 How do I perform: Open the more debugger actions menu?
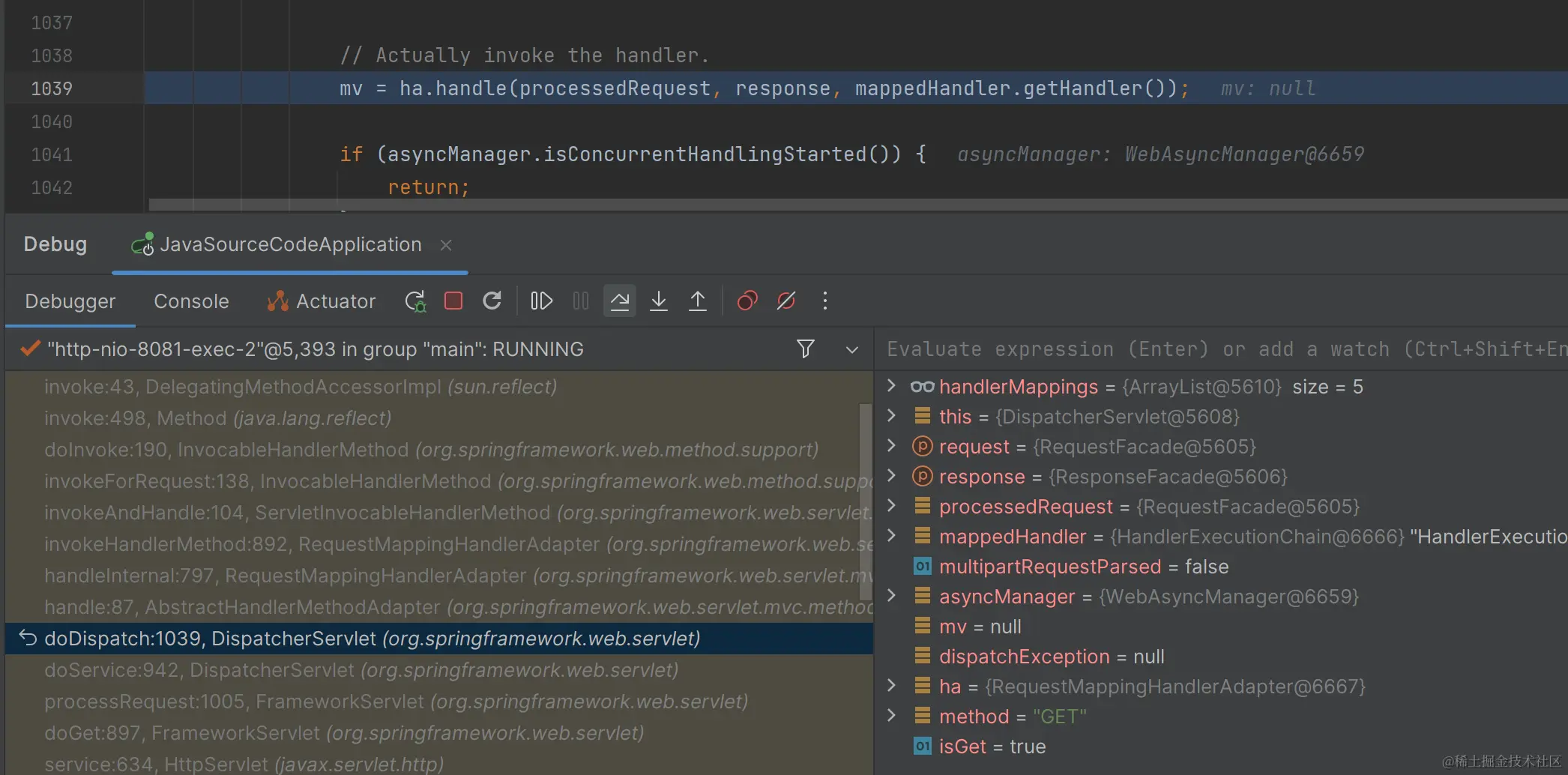[825, 301]
